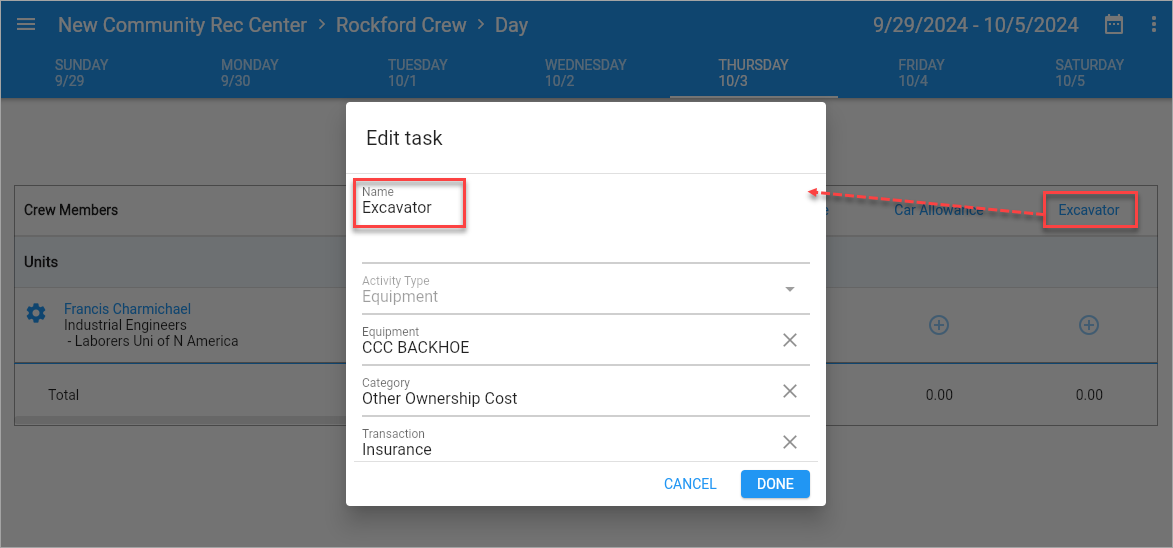Click the Crew Members header
Viewport: 1173px width, 548px height.
[71, 210]
